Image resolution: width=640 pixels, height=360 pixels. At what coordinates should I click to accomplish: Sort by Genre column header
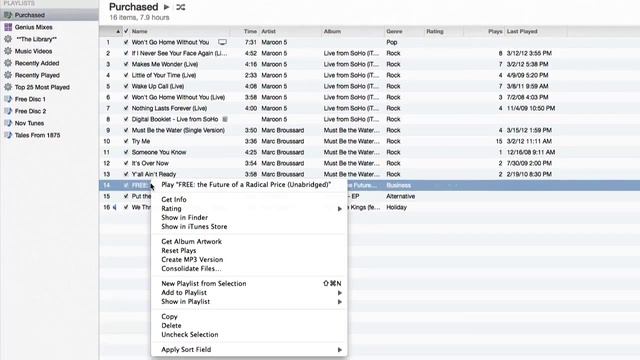[x=394, y=31]
